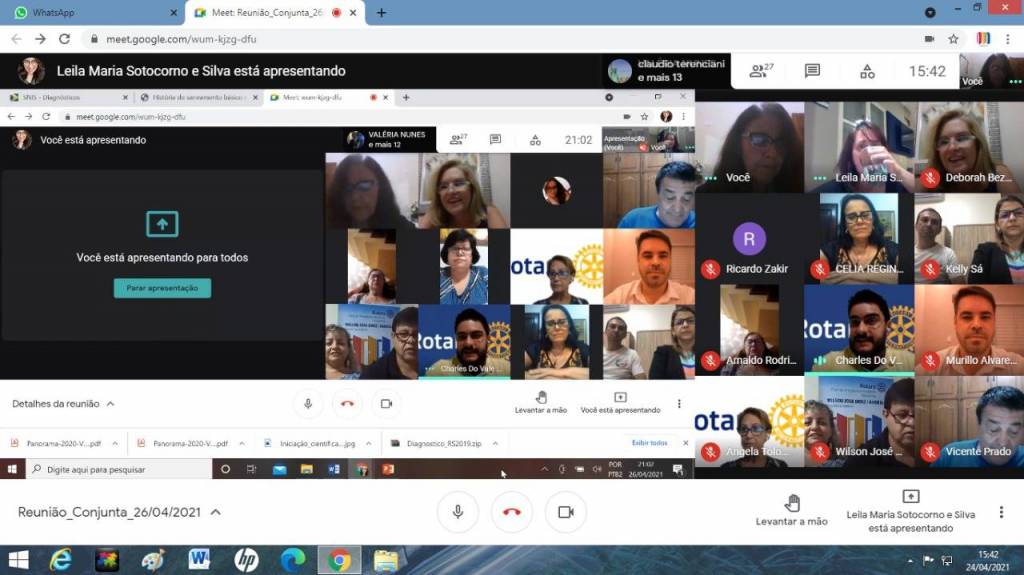Open Meet's more options menu beside Leila's presenting label
The height and width of the screenshot is (575, 1024).
click(1001, 512)
